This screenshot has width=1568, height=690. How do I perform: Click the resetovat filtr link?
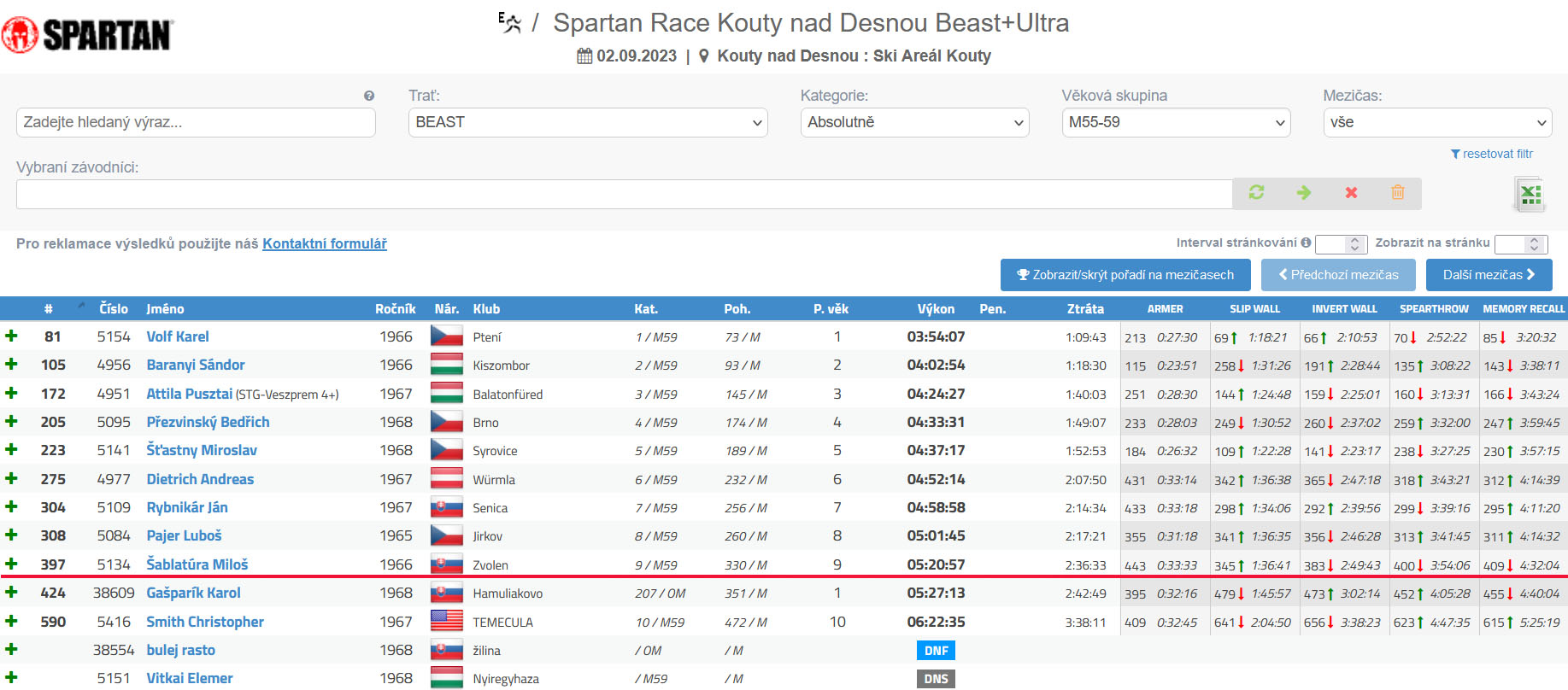[x=1492, y=154]
